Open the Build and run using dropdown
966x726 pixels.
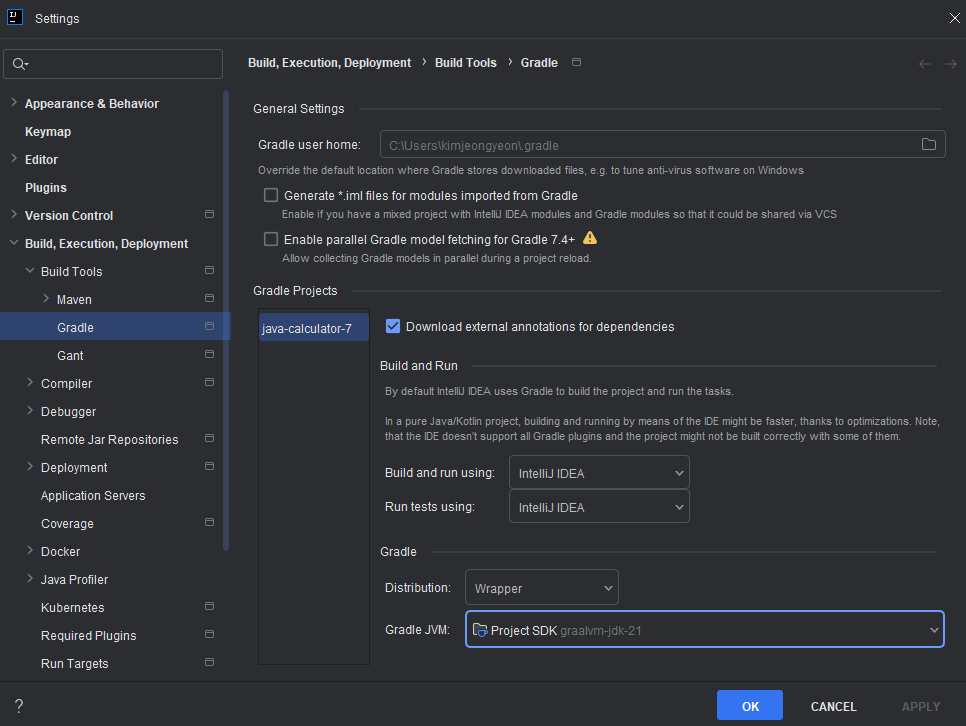pos(599,473)
